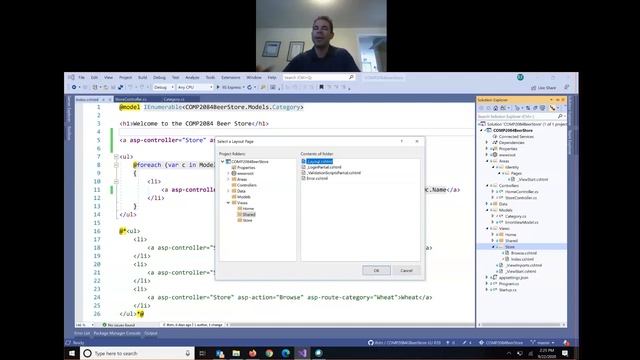Image resolution: width=640 pixels, height=360 pixels.
Task: Select appsettings.json in Solution Explorer
Action: (x=513, y=277)
